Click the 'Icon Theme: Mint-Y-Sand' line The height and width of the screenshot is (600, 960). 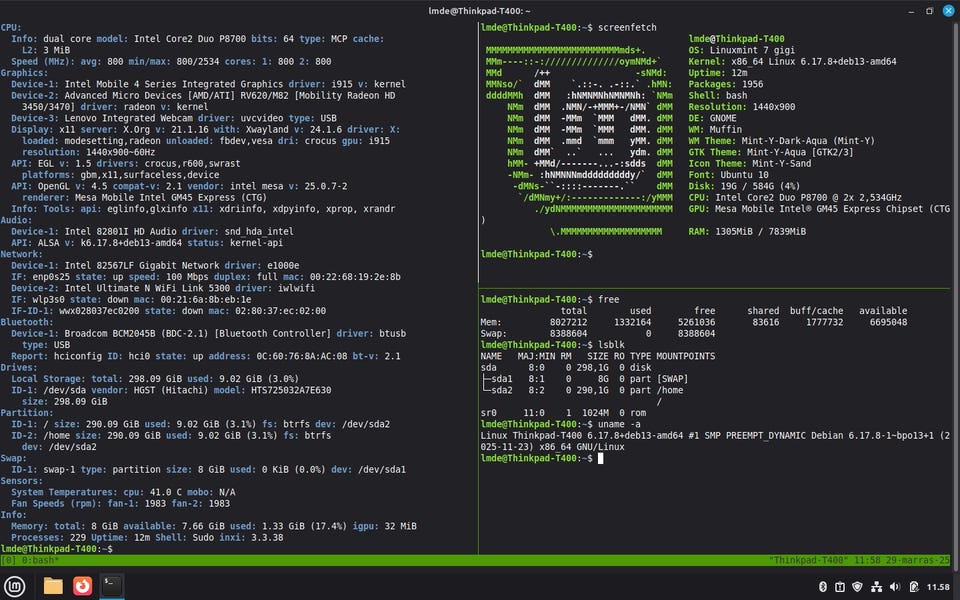point(749,163)
